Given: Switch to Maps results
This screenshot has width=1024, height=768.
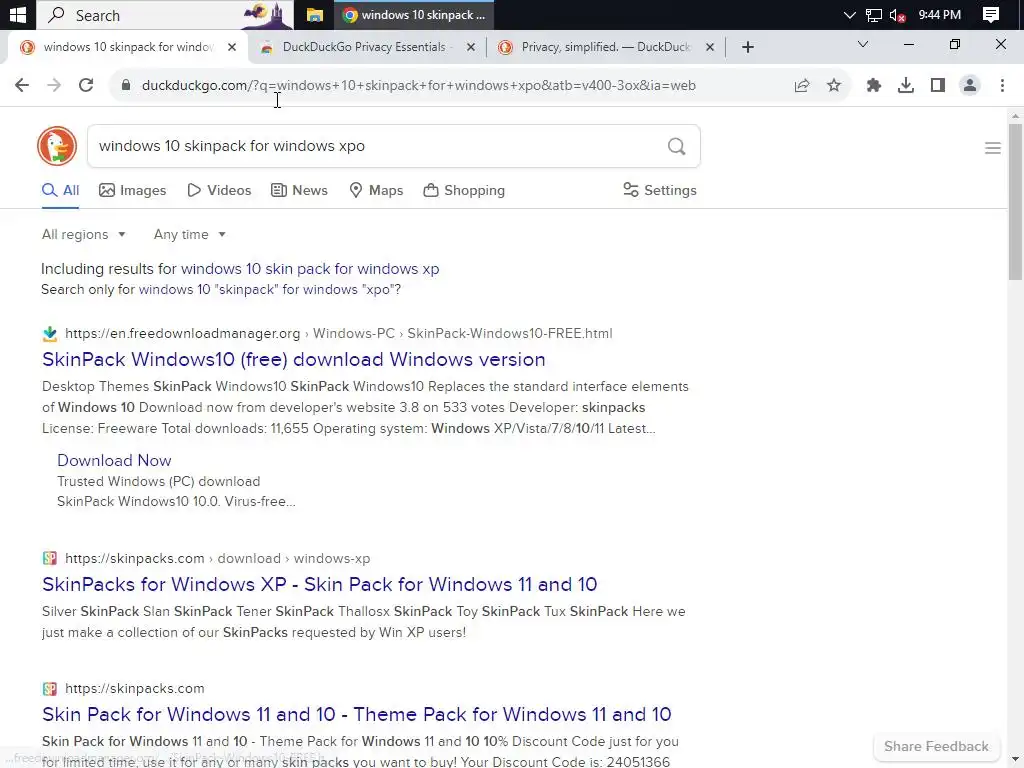Looking at the screenshot, I should point(376,190).
